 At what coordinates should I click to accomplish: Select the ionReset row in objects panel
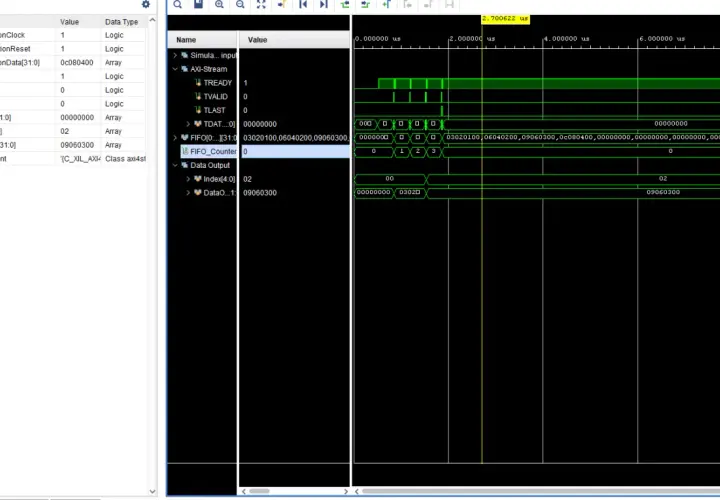tap(73, 49)
